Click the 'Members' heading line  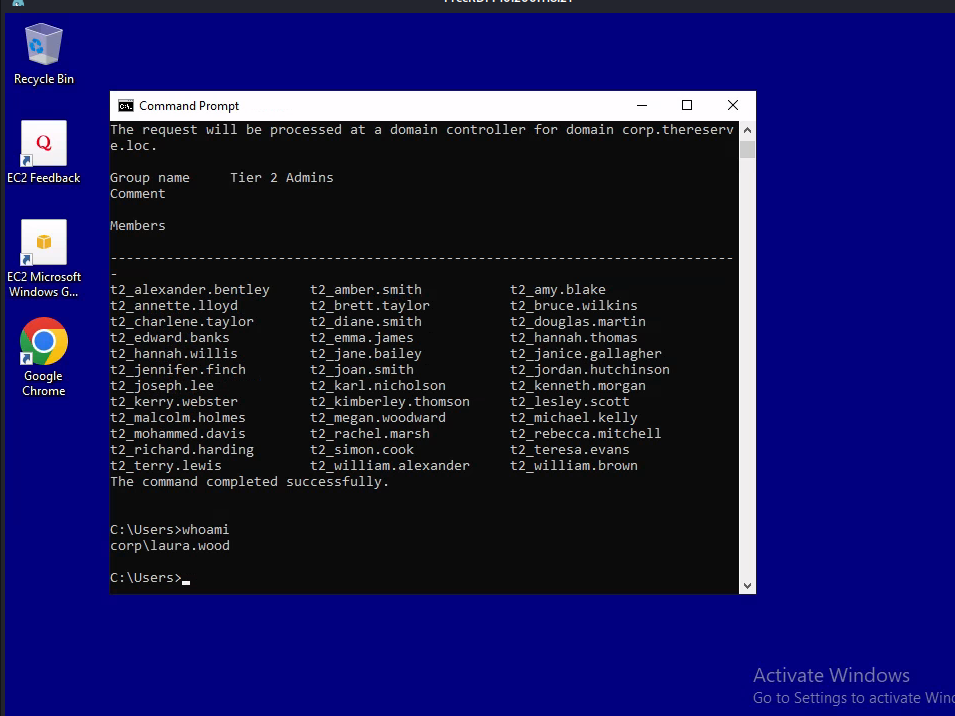138,226
